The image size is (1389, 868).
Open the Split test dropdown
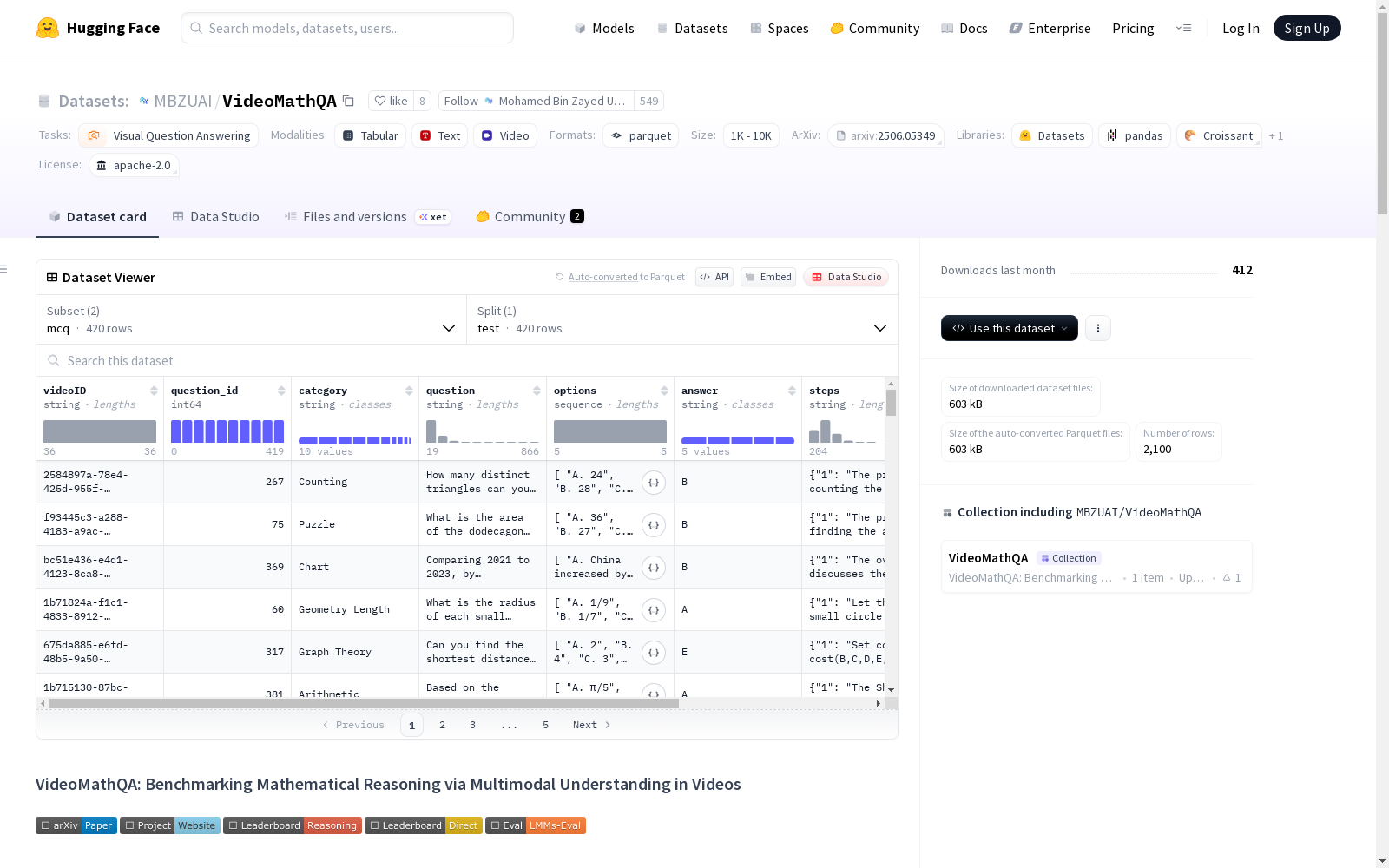[x=682, y=319]
